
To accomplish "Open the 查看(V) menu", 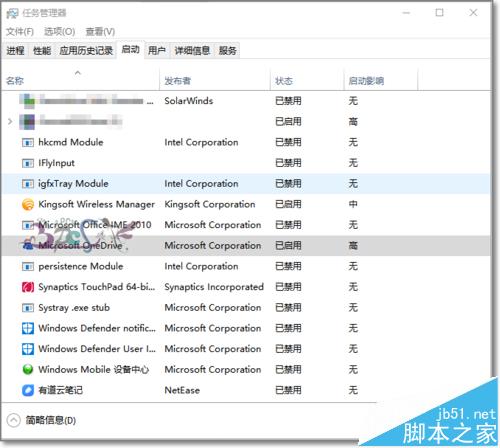I will pos(100,32).
